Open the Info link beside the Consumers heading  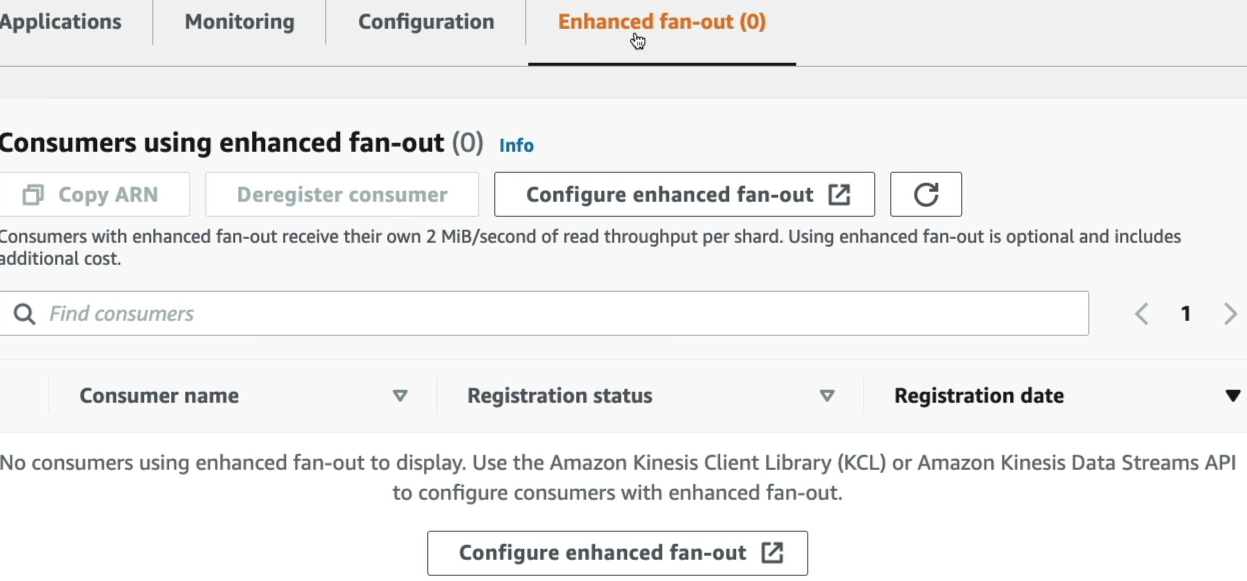point(516,145)
